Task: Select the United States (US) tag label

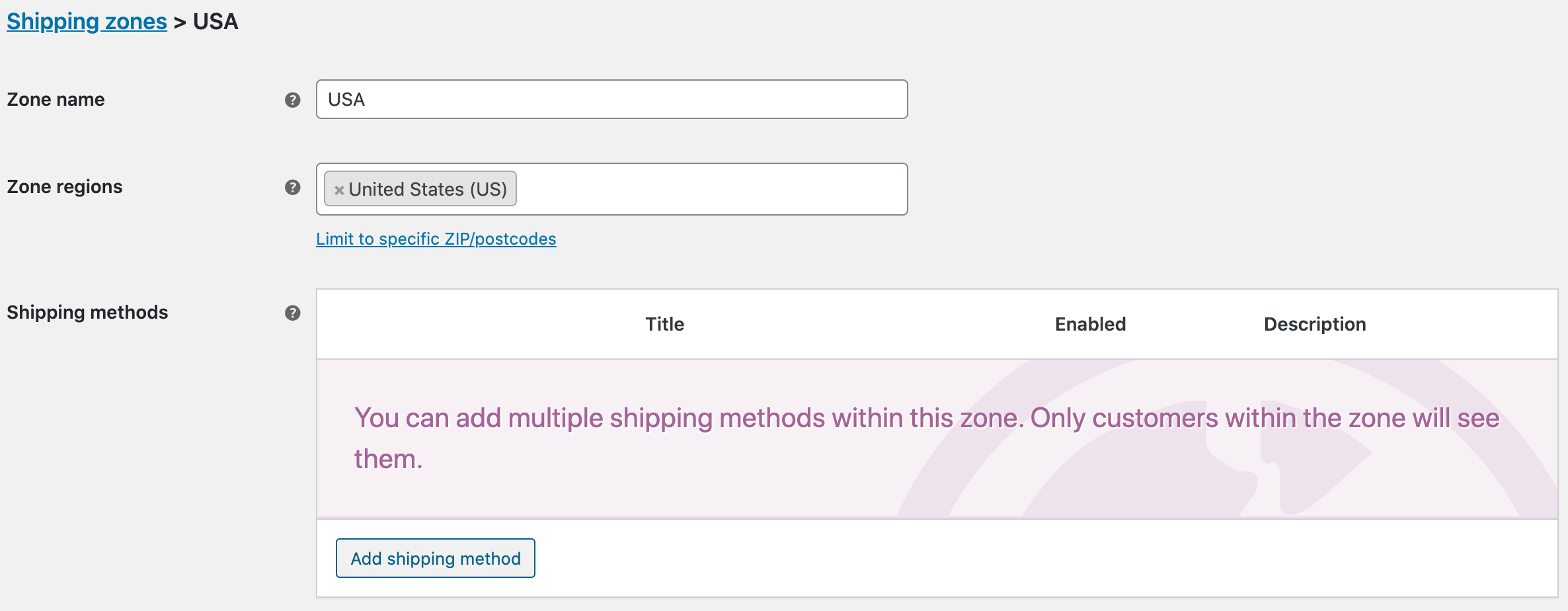Action: (x=428, y=189)
